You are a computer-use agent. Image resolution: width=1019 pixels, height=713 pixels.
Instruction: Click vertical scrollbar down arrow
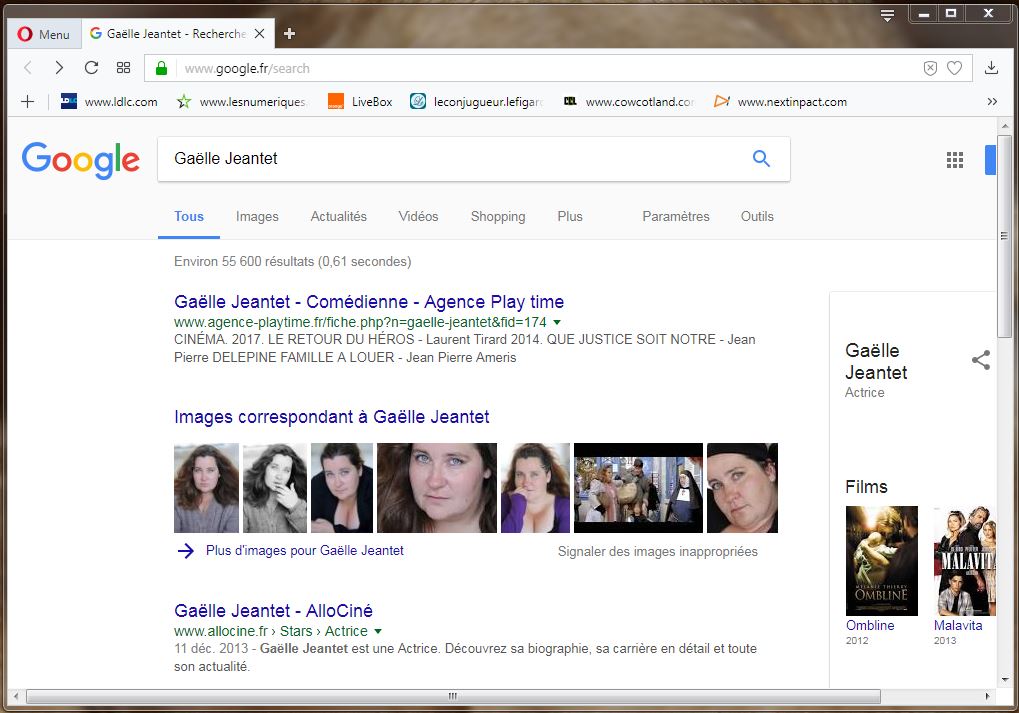[x=1005, y=680]
